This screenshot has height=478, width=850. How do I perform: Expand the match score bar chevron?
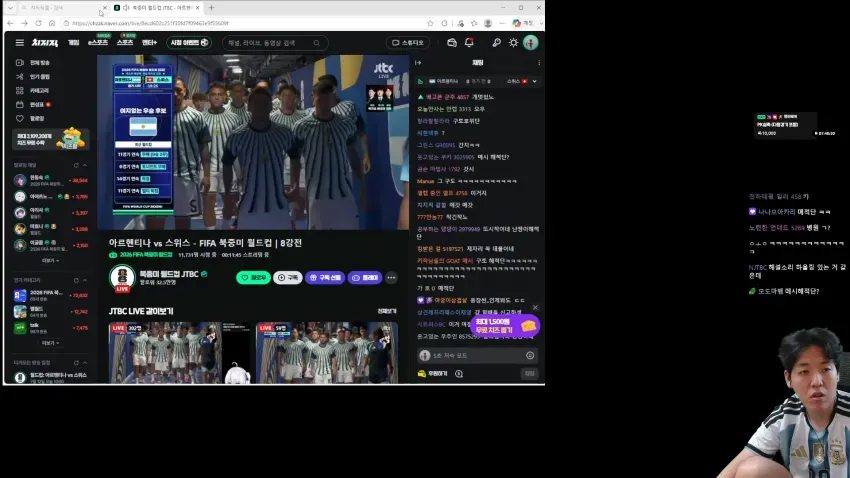(x=535, y=81)
